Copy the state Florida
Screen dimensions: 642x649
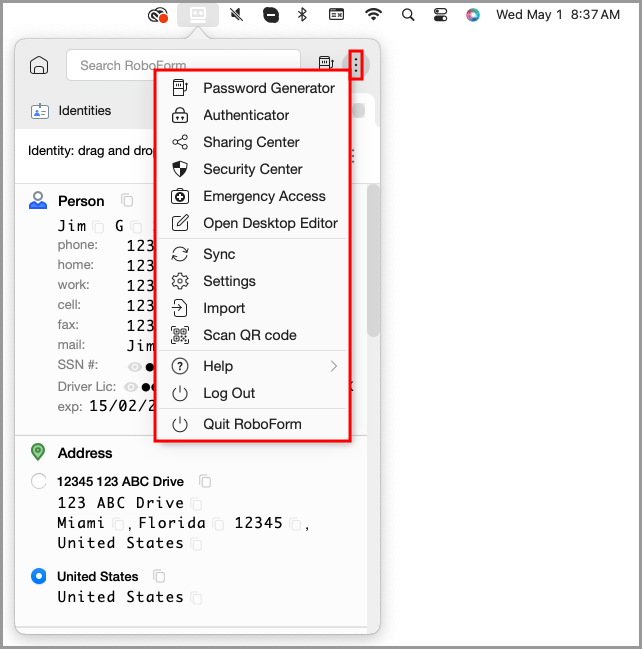pos(219,524)
